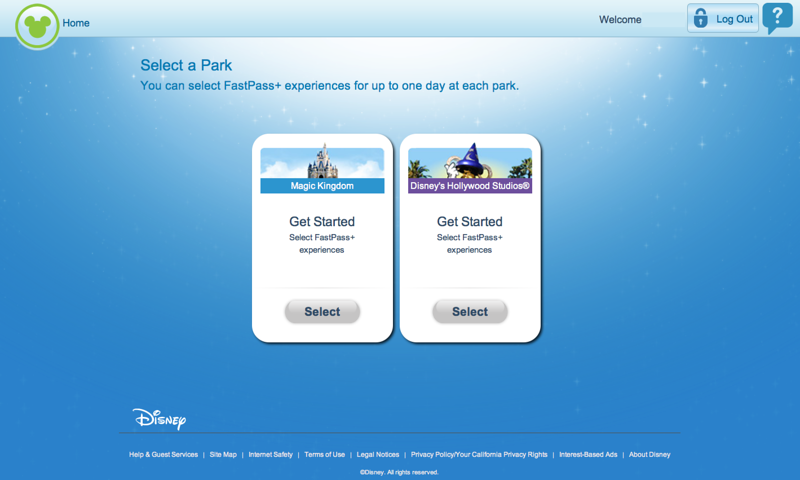Image resolution: width=800 pixels, height=480 pixels.
Task: Open the Internet Safety link
Action: [270, 455]
